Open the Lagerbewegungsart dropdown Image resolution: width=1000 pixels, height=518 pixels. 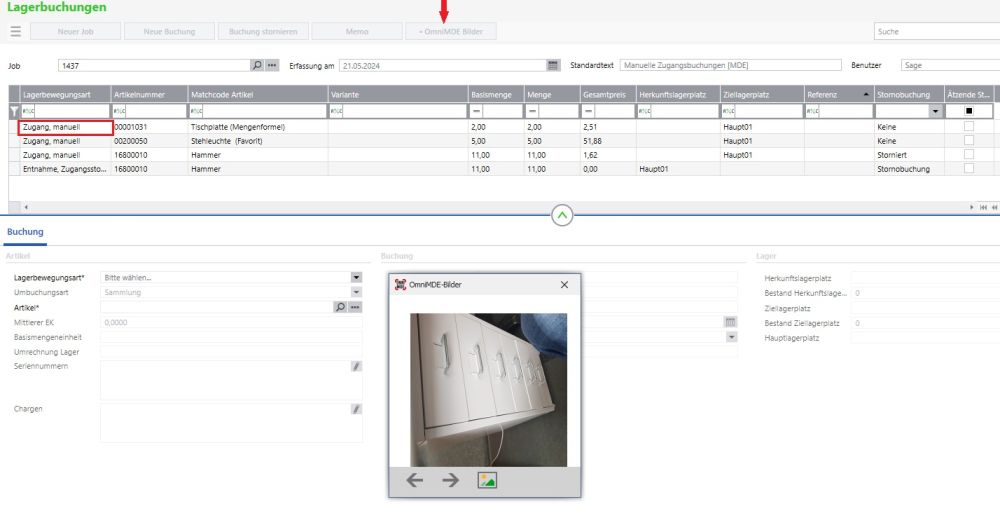[x=356, y=277]
